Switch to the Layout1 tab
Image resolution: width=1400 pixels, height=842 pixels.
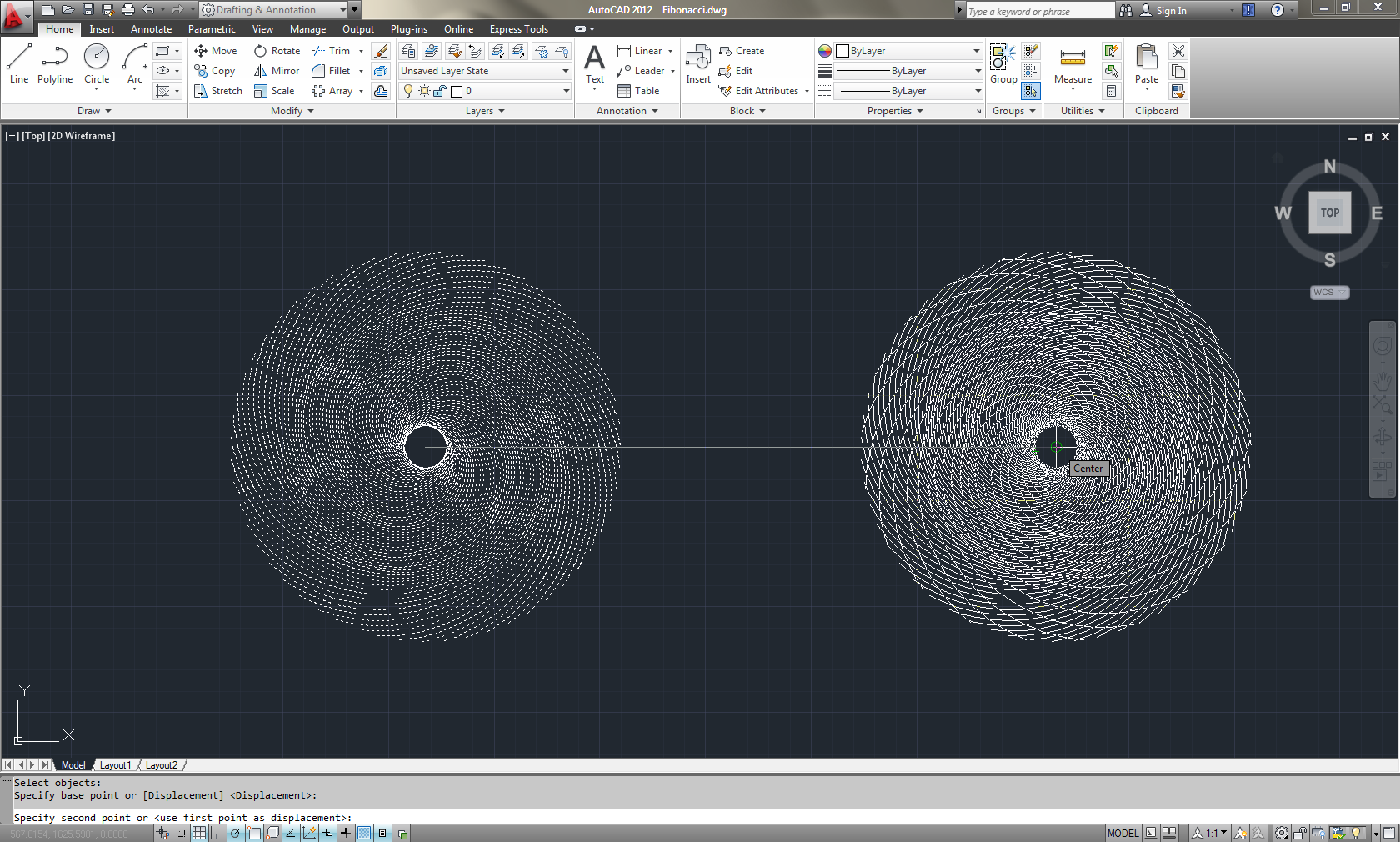pos(116,765)
